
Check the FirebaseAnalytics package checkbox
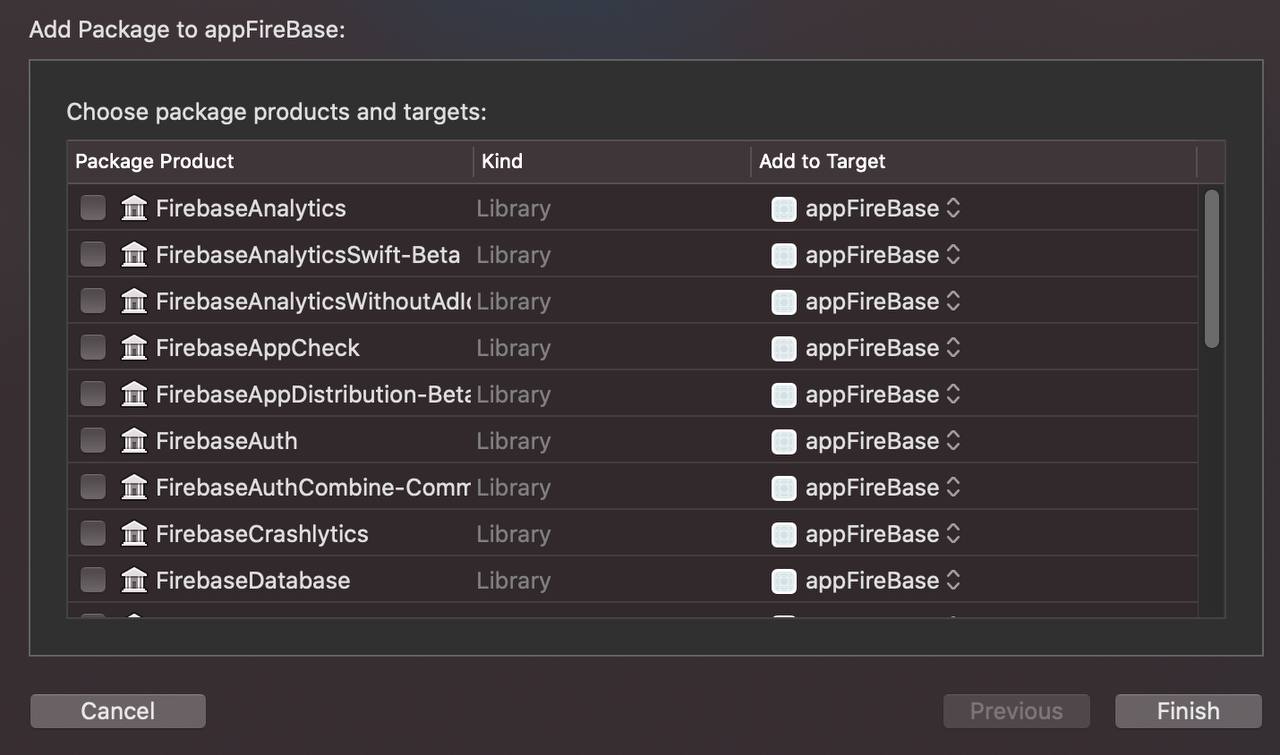click(93, 208)
